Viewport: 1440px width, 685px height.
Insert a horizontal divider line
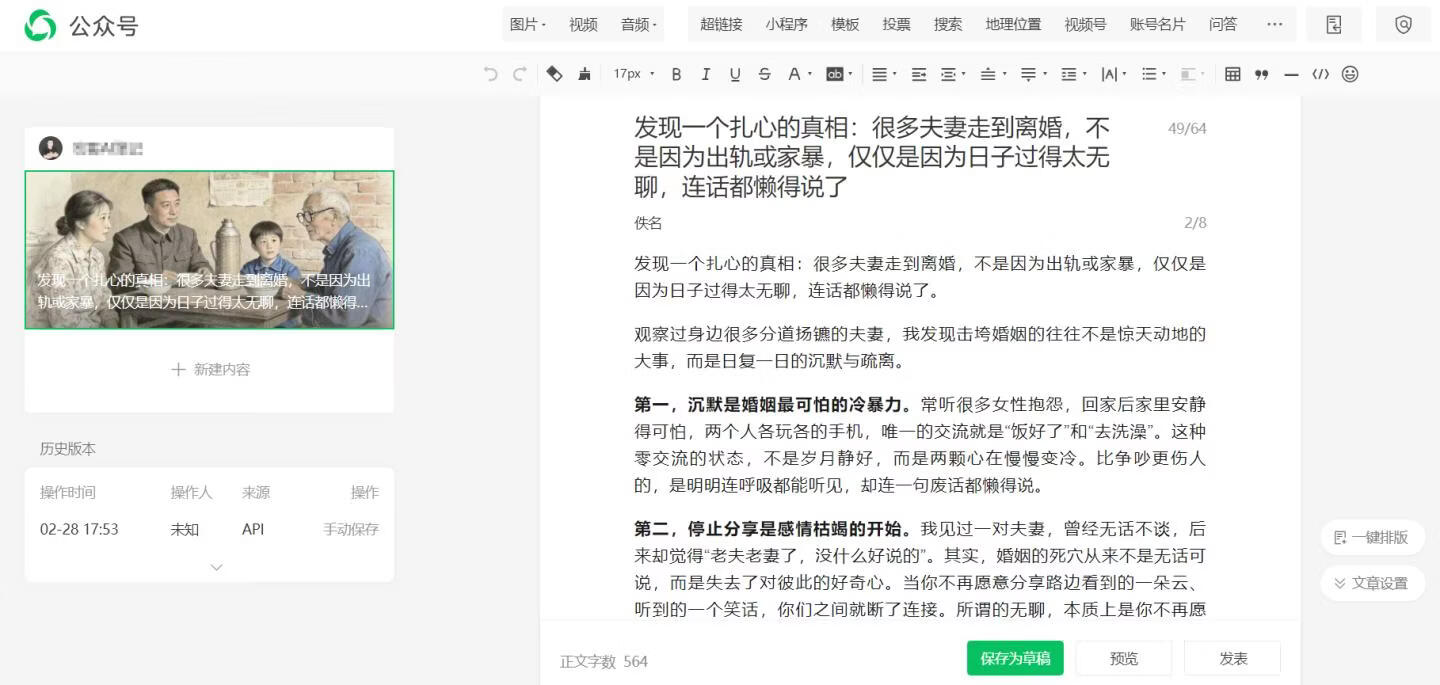tap(1291, 73)
